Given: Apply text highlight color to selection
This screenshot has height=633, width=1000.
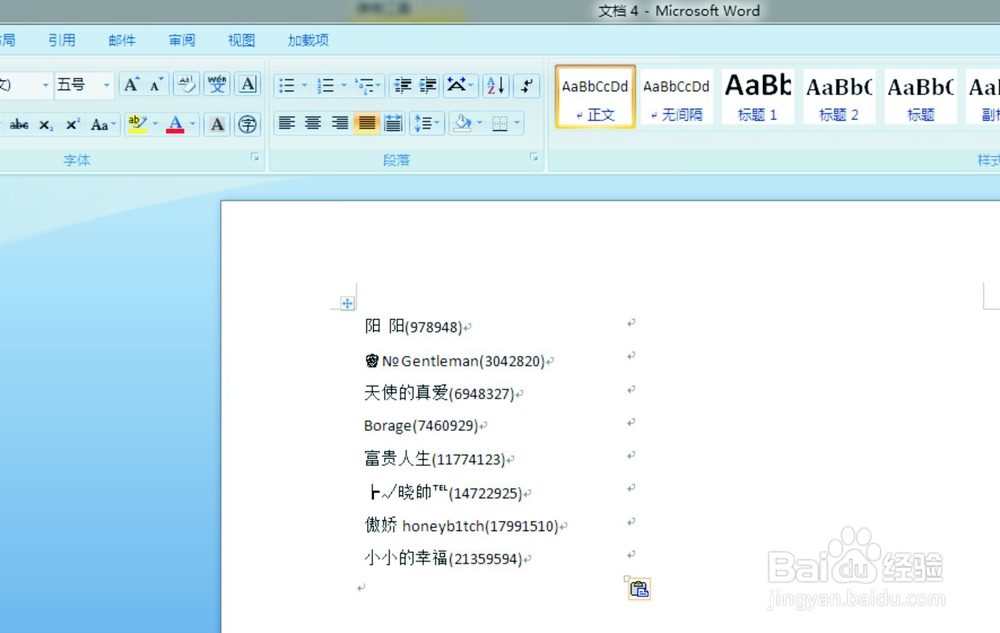Looking at the screenshot, I should pyautogui.click(x=137, y=123).
